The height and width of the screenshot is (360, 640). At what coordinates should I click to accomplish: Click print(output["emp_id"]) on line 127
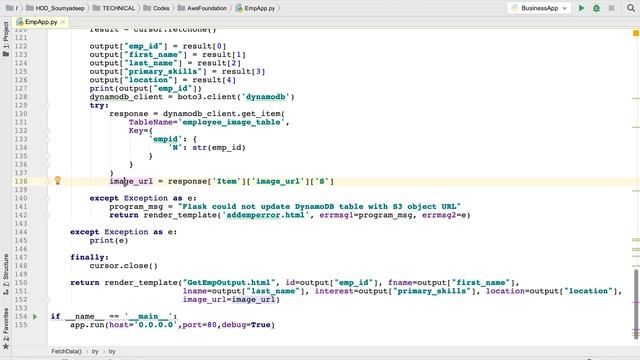tap(146, 88)
